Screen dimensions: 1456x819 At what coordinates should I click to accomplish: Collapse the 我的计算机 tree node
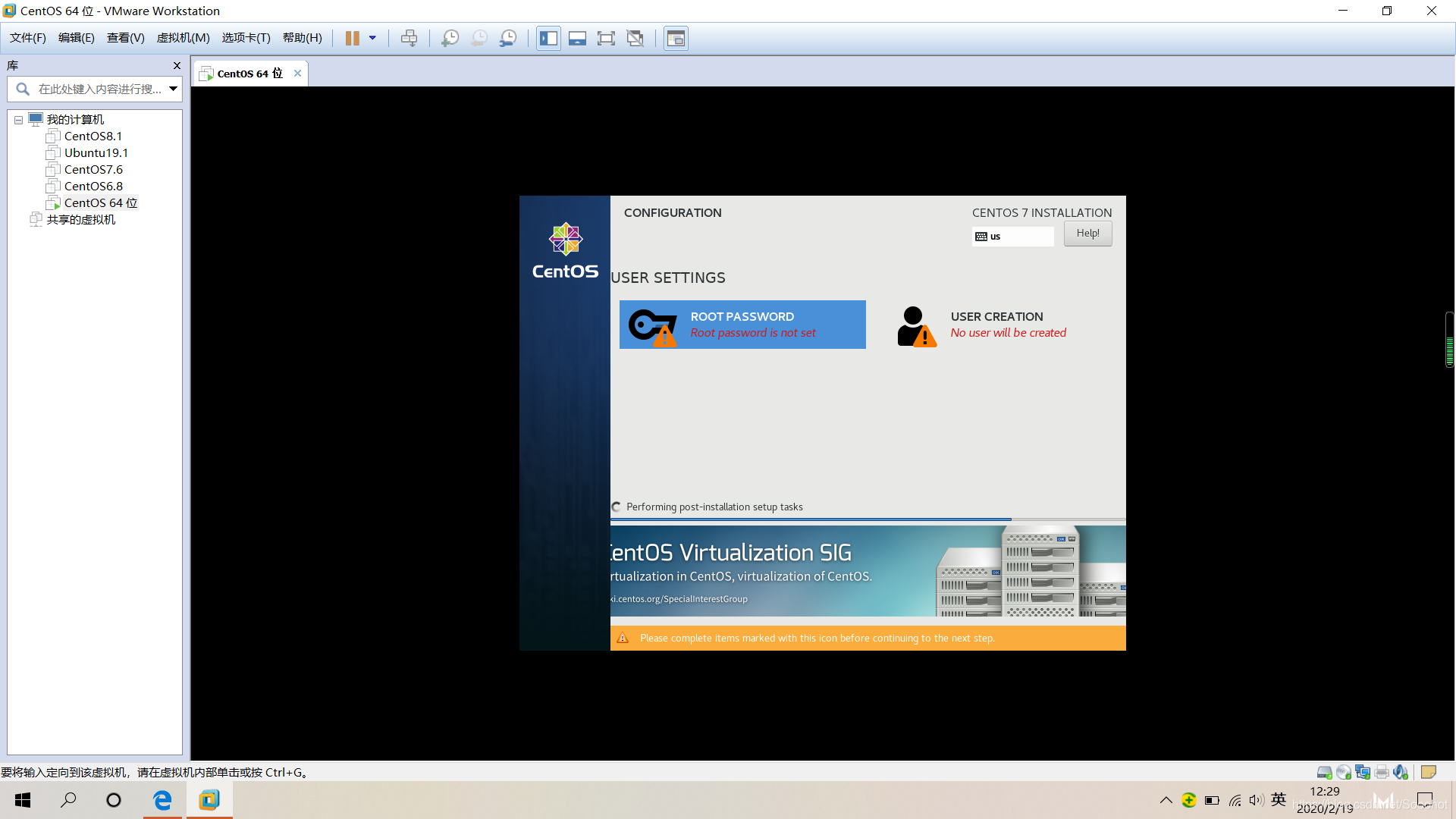click(x=18, y=120)
